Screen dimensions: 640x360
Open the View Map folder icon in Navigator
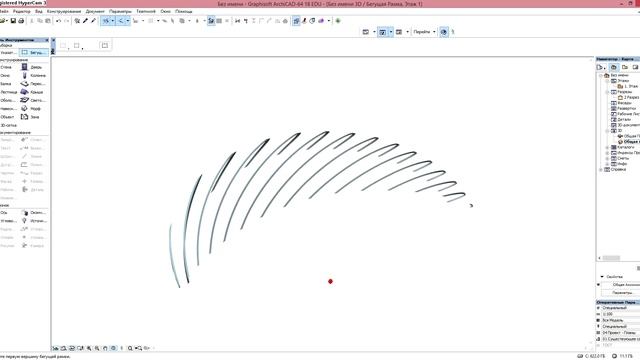pos(625,67)
